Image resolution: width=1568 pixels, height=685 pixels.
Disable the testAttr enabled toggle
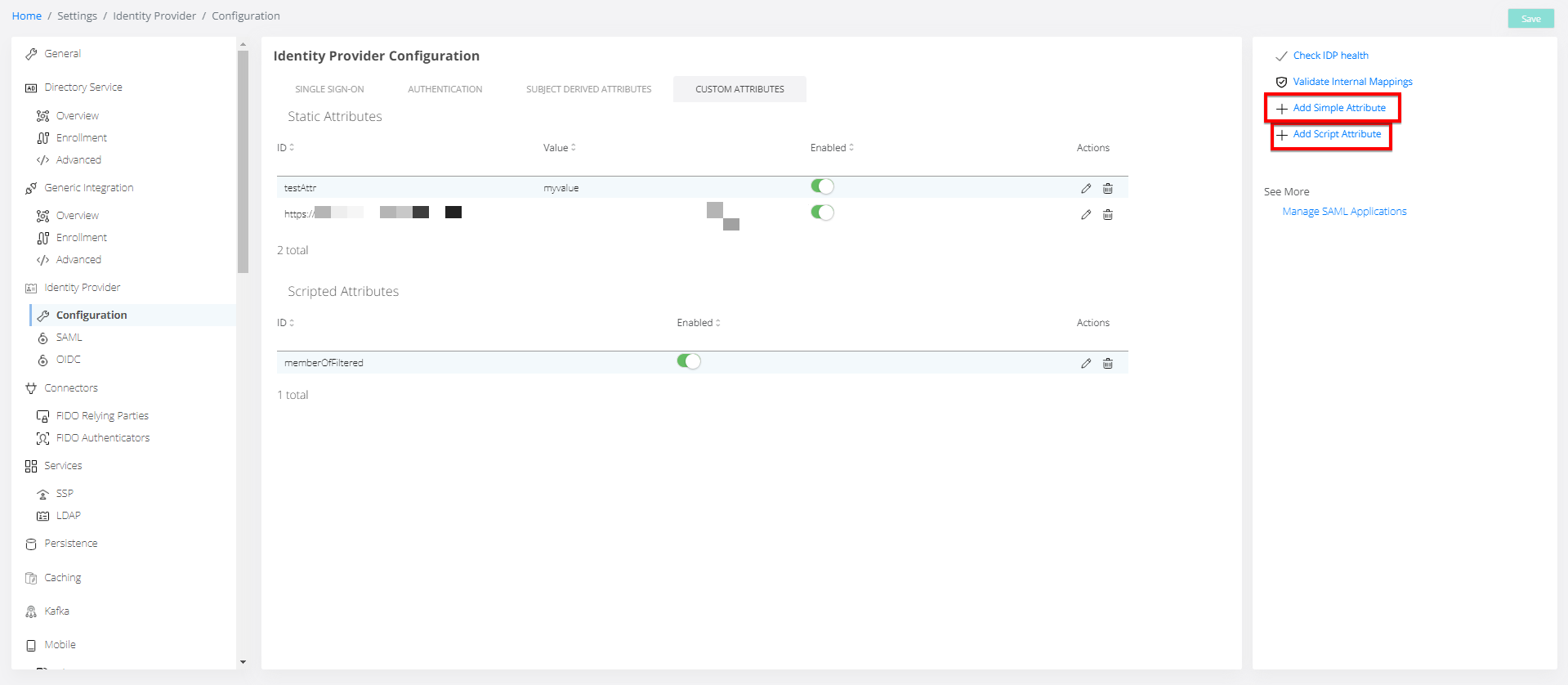click(822, 186)
